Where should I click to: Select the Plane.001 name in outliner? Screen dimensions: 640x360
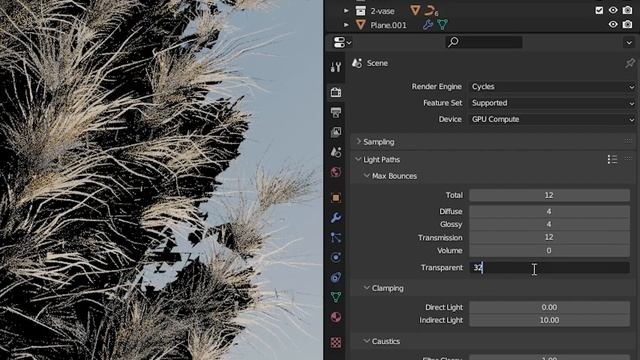click(388, 25)
